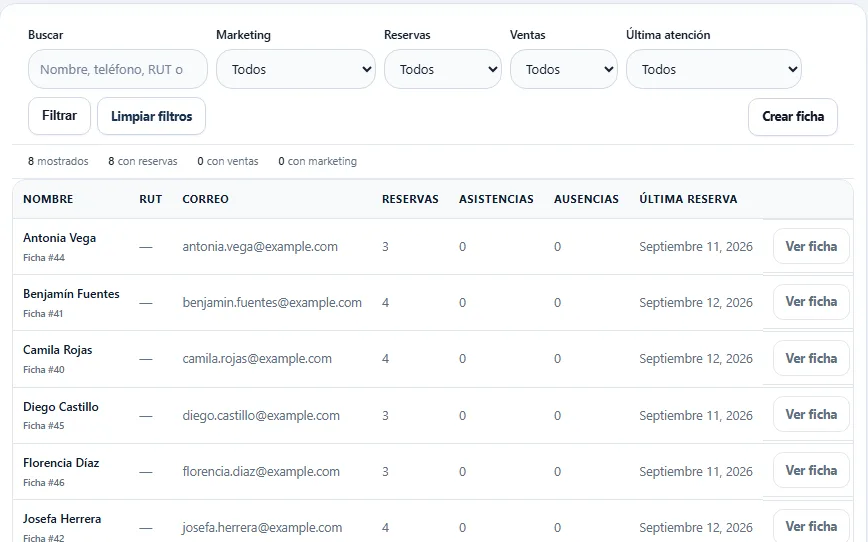Open Ver ficha for Josefa Herrera
This screenshot has width=868, height=542.
point(811,526)
